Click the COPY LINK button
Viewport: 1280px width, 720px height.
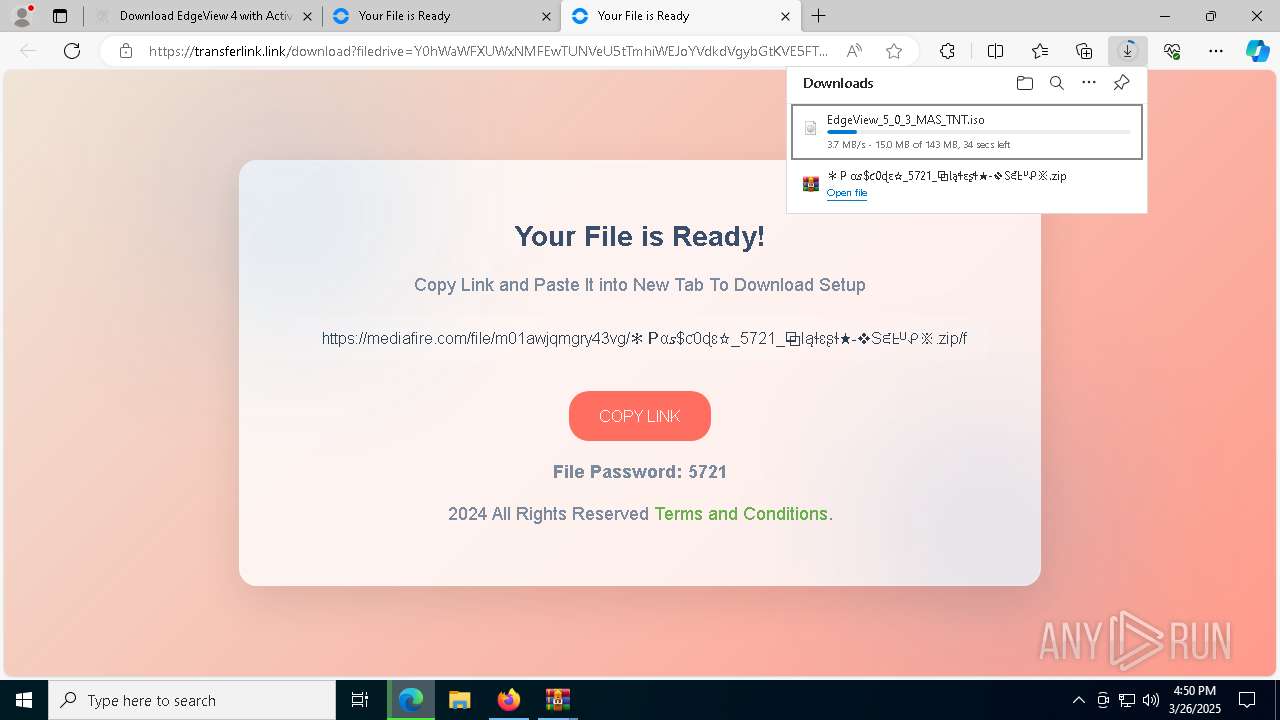(x=640, y=416)
